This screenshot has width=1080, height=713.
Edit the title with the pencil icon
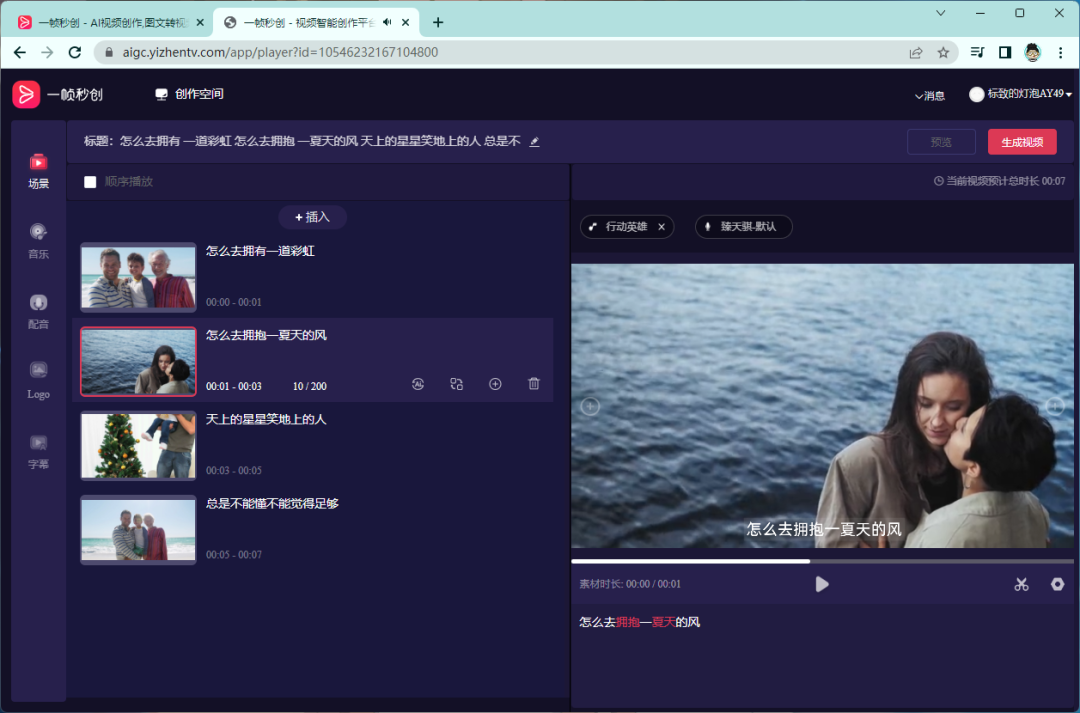(534, 142)
